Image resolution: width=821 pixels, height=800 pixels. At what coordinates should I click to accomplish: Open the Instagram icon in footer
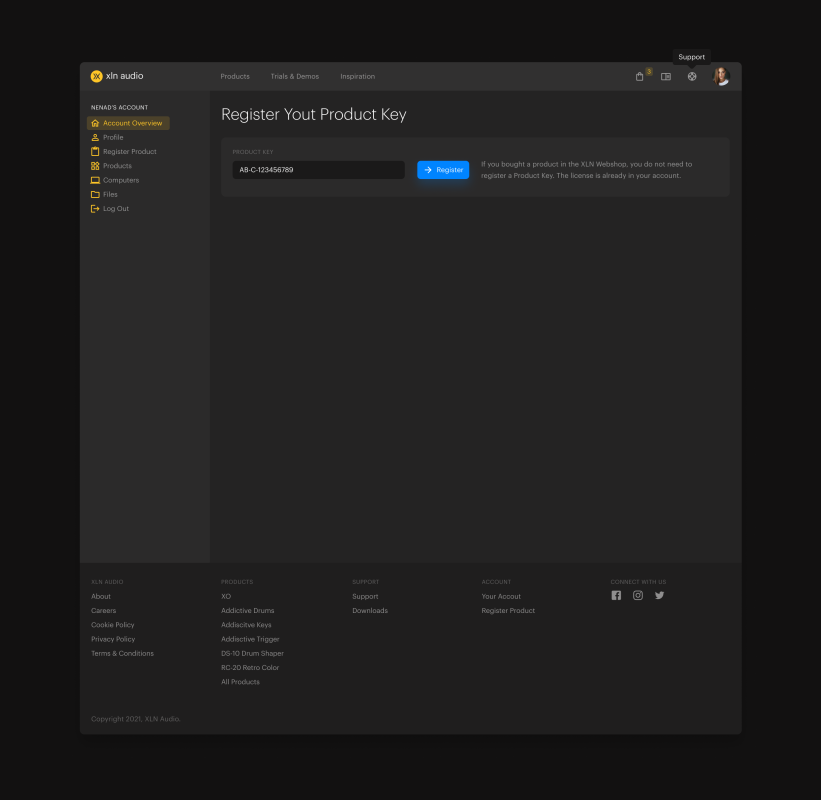638,595
